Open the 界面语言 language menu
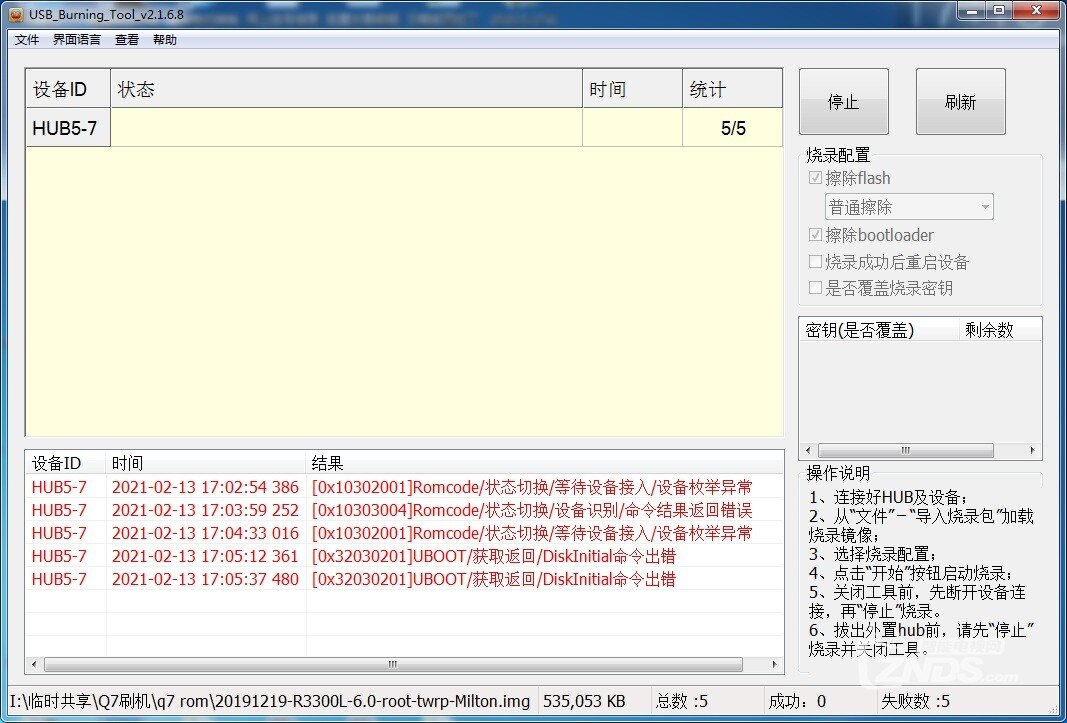The image size is (1067, 723). click(x=76, y=39)
